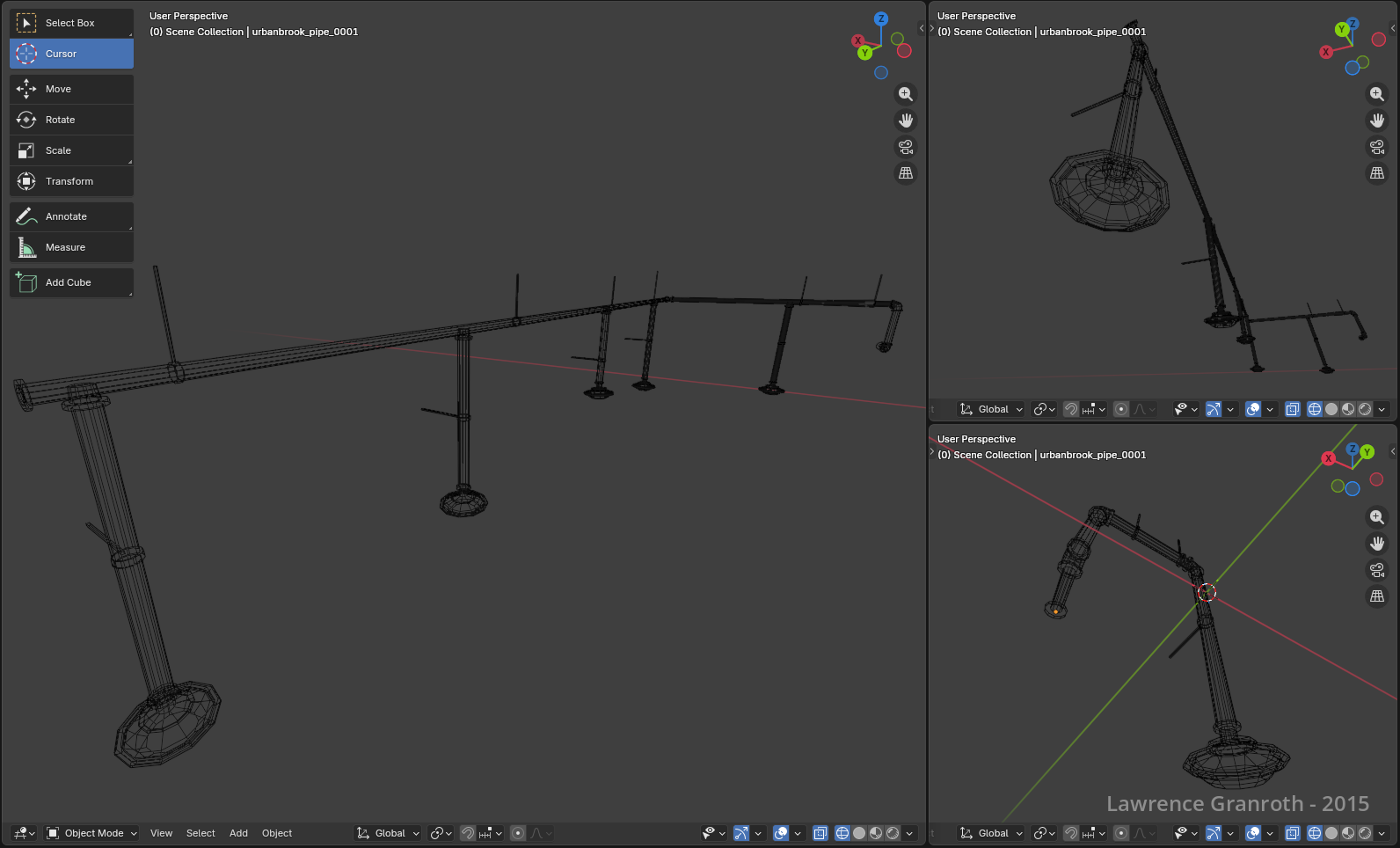Enable proportional editing in main viewport header
Image resolution: width=1400 pixels, height=848 pixels.
pyautogui.click(x=518, y=833)
